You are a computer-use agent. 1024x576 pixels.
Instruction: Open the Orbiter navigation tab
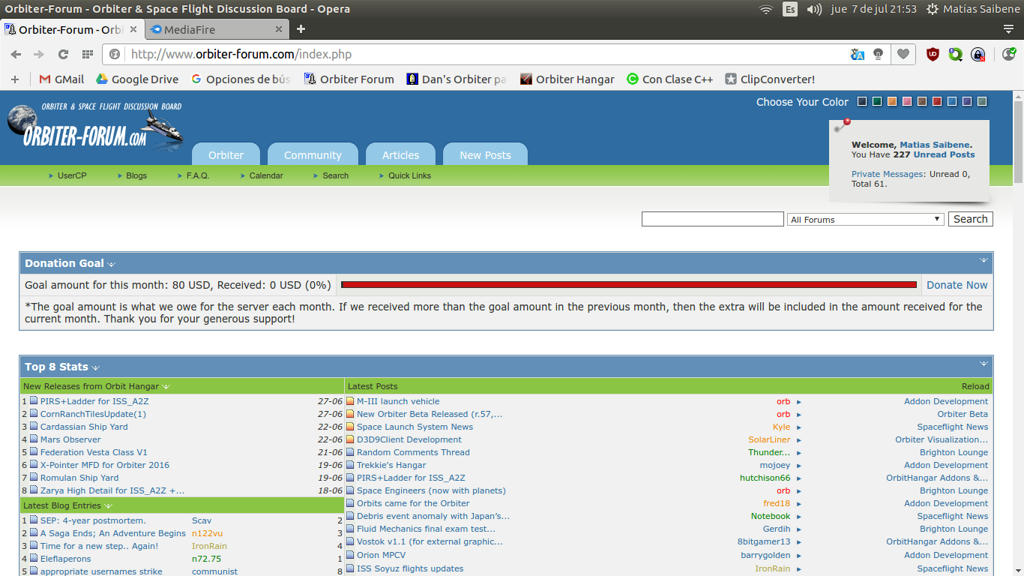[226, 155]
